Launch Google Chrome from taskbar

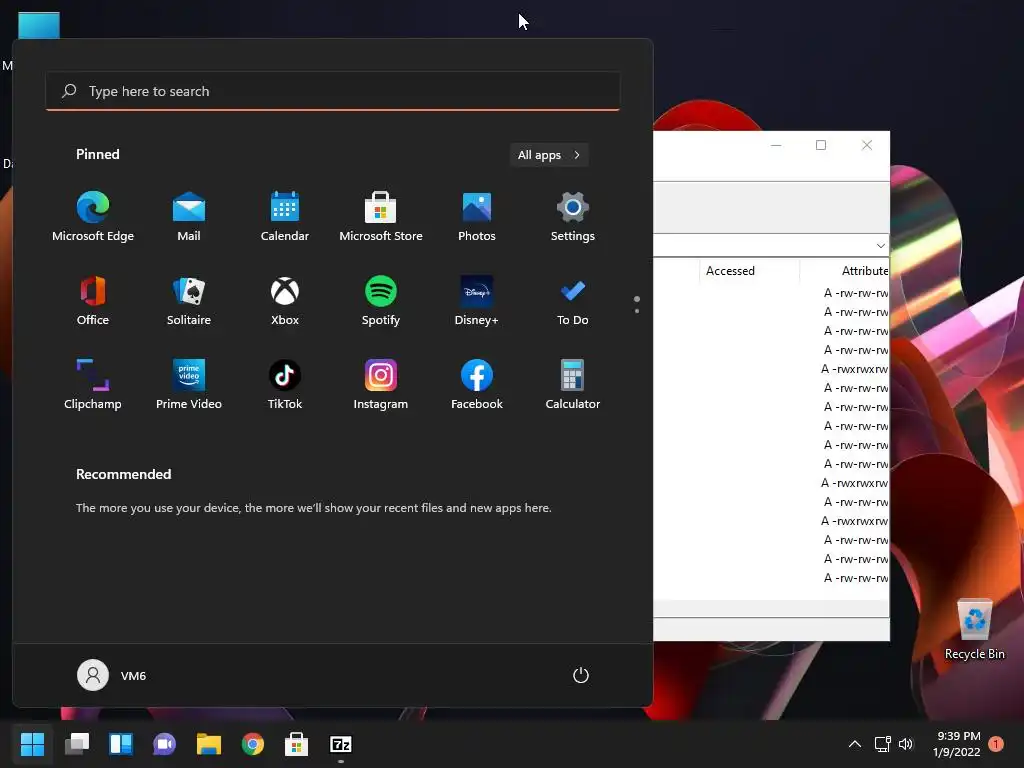click(253, 744)
